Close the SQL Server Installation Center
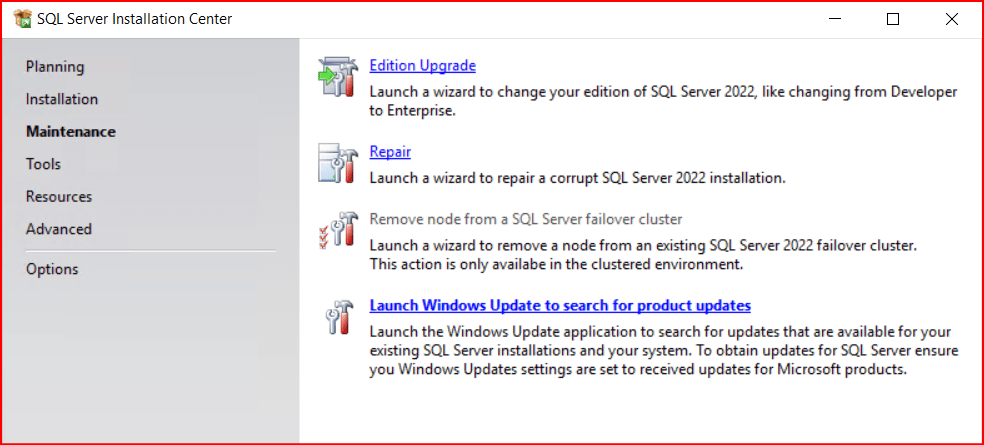The image size is (984, 445). point(951,19)
